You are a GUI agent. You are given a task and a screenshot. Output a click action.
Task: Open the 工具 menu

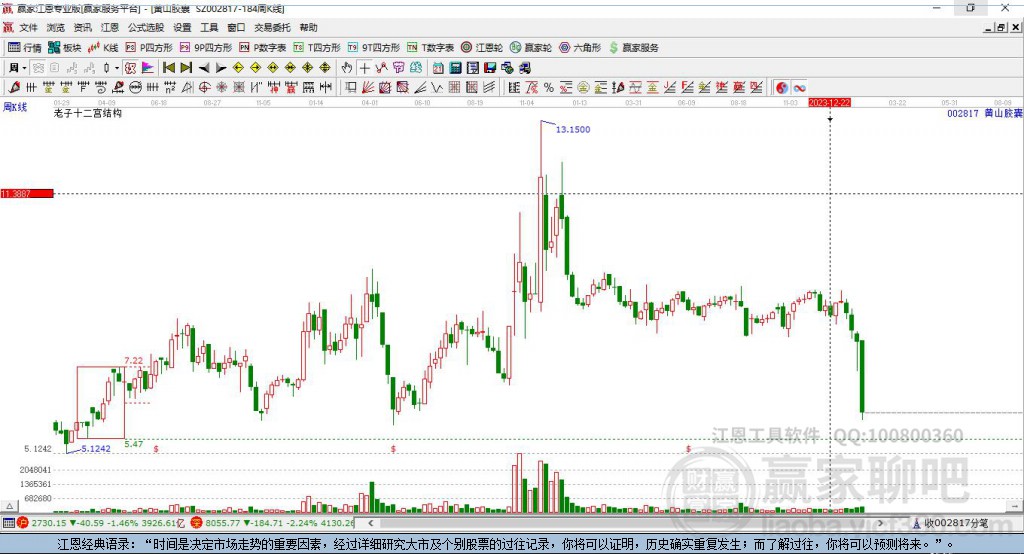tap(209, 27)
